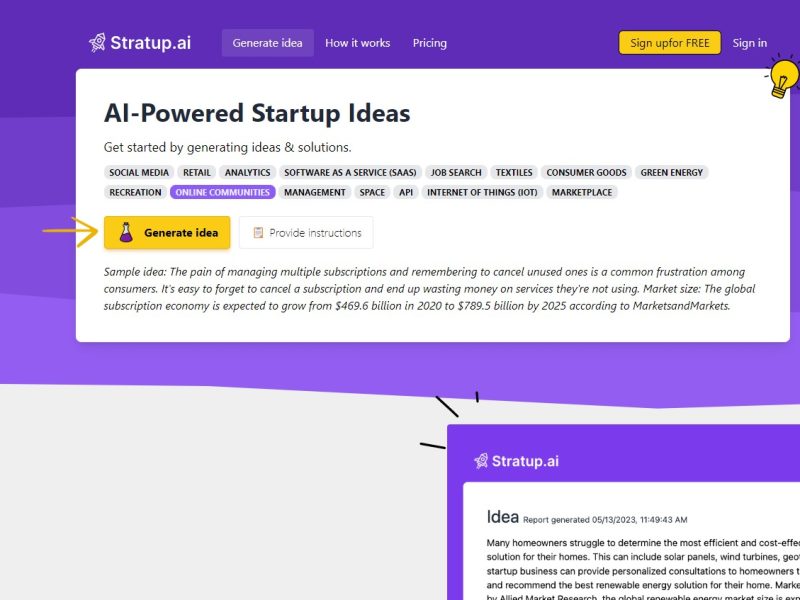Select the SOFTWARE AS A SERVICE (SAAS) tag
The image size is (800, 600).
[x=350, y=172]
